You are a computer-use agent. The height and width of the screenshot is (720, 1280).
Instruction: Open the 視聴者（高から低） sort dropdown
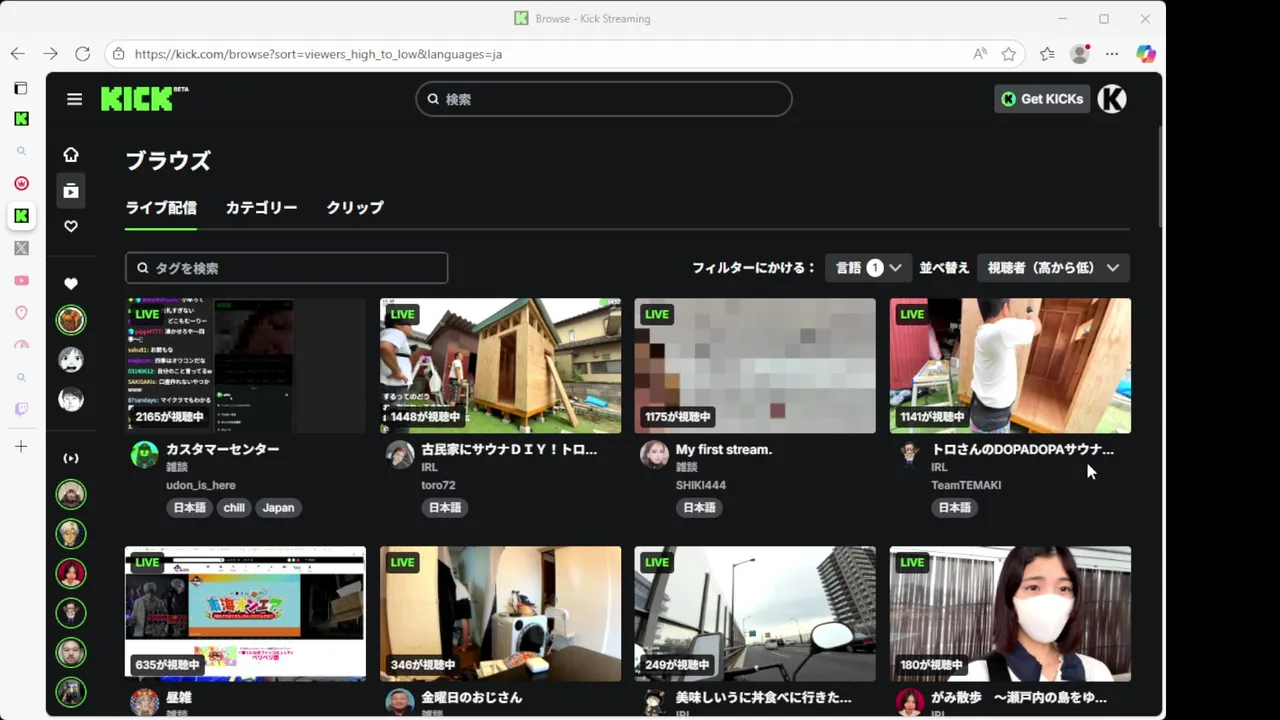[x=1053, y=268]
